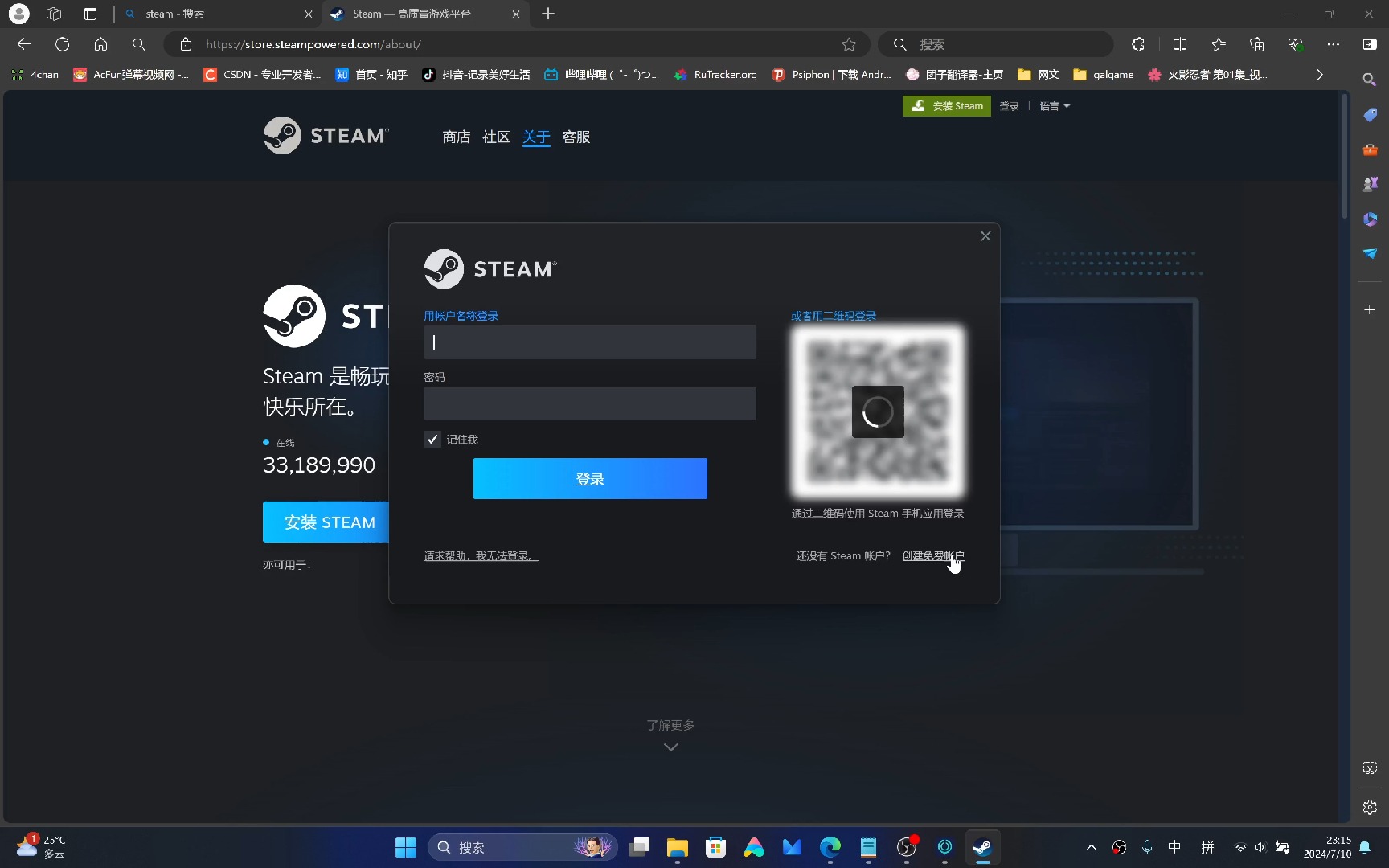Open the sidebar shopping tag icon
The height and width of the screenshot is (868, 1389).
point(1370,115)
